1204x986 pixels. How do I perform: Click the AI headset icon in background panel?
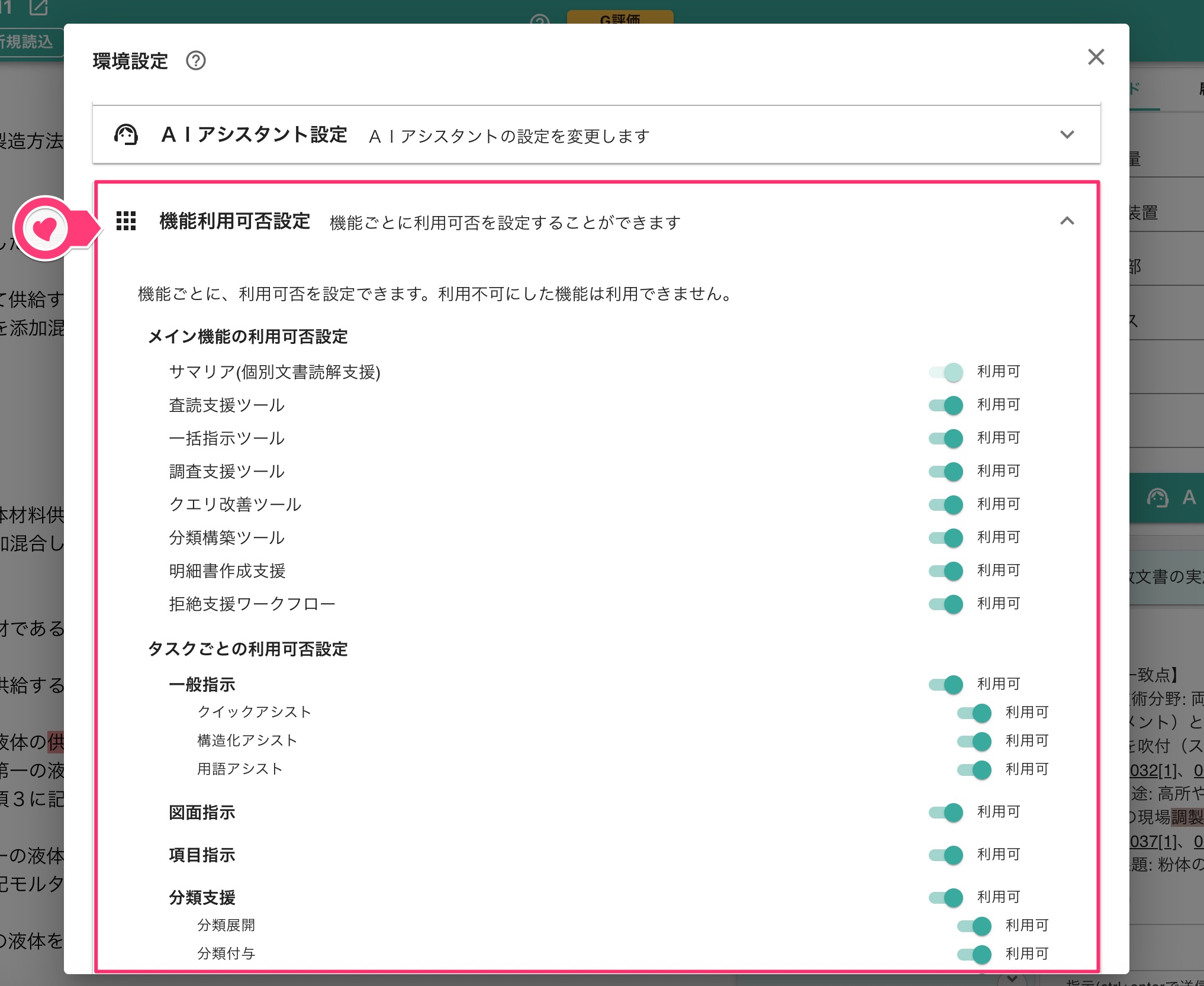1157,498
